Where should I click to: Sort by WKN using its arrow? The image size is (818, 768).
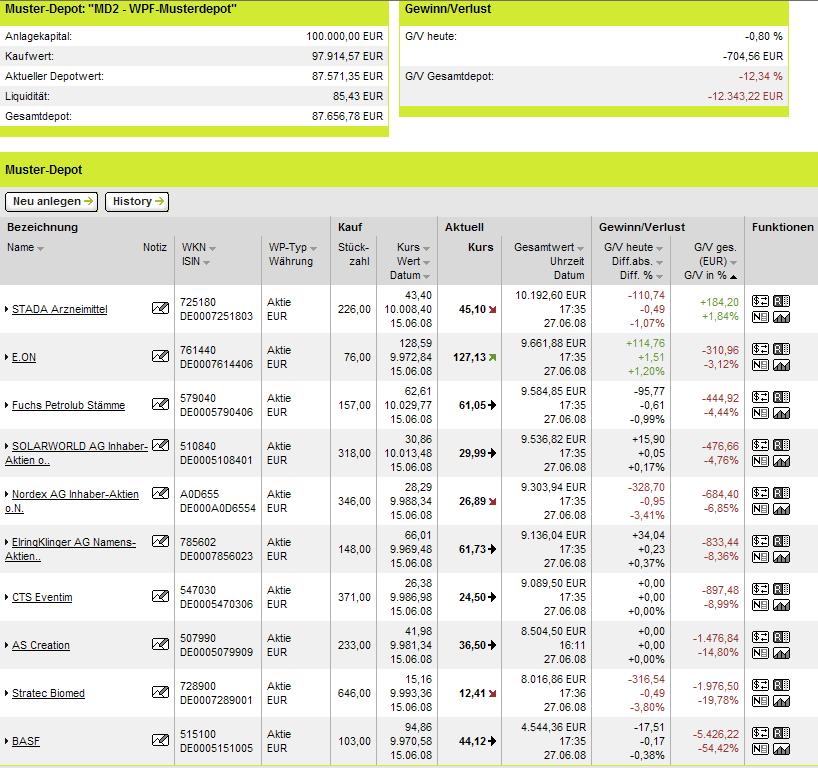212,249
